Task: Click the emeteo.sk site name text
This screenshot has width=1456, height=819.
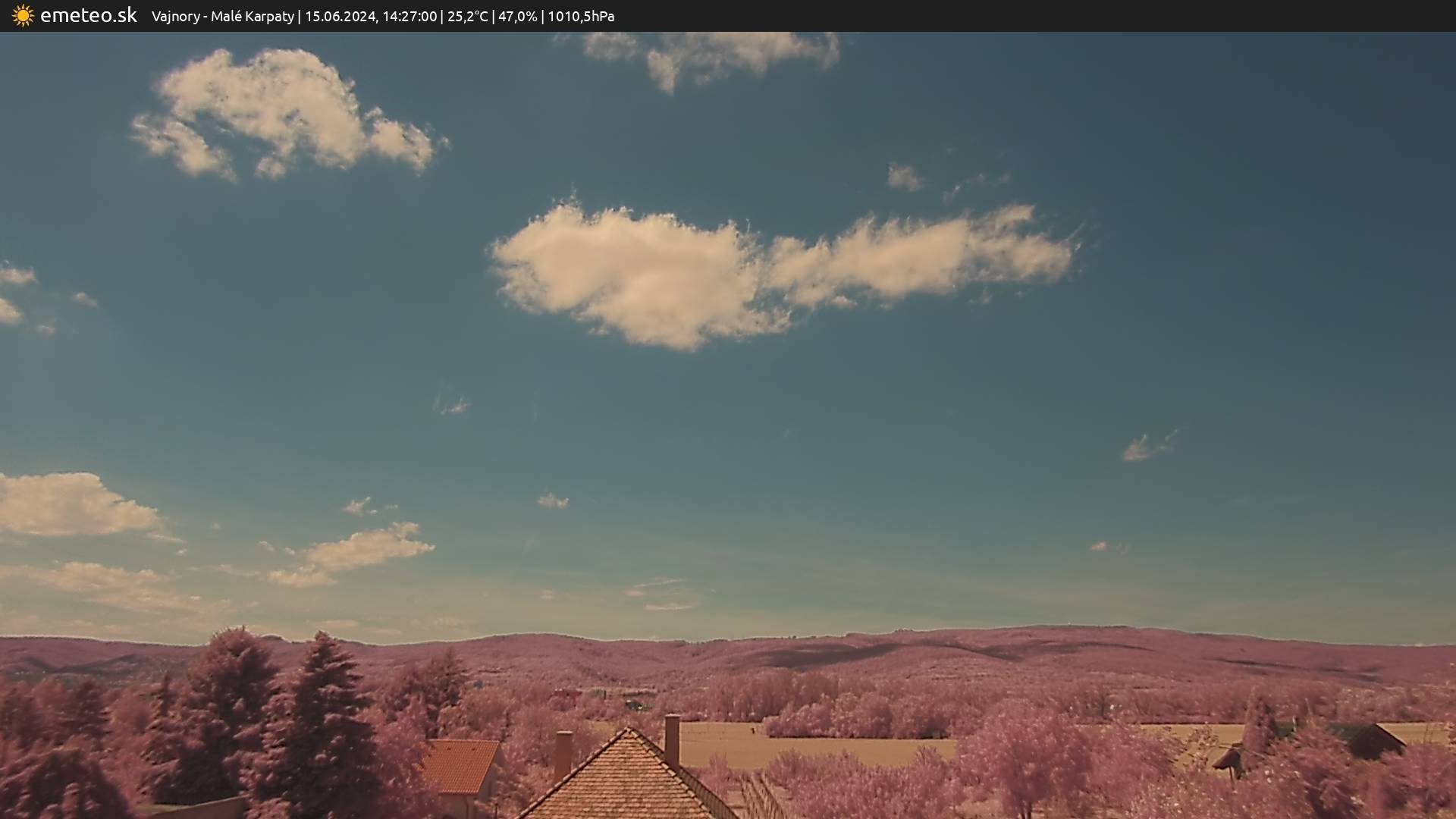Action: coord(88,15)
